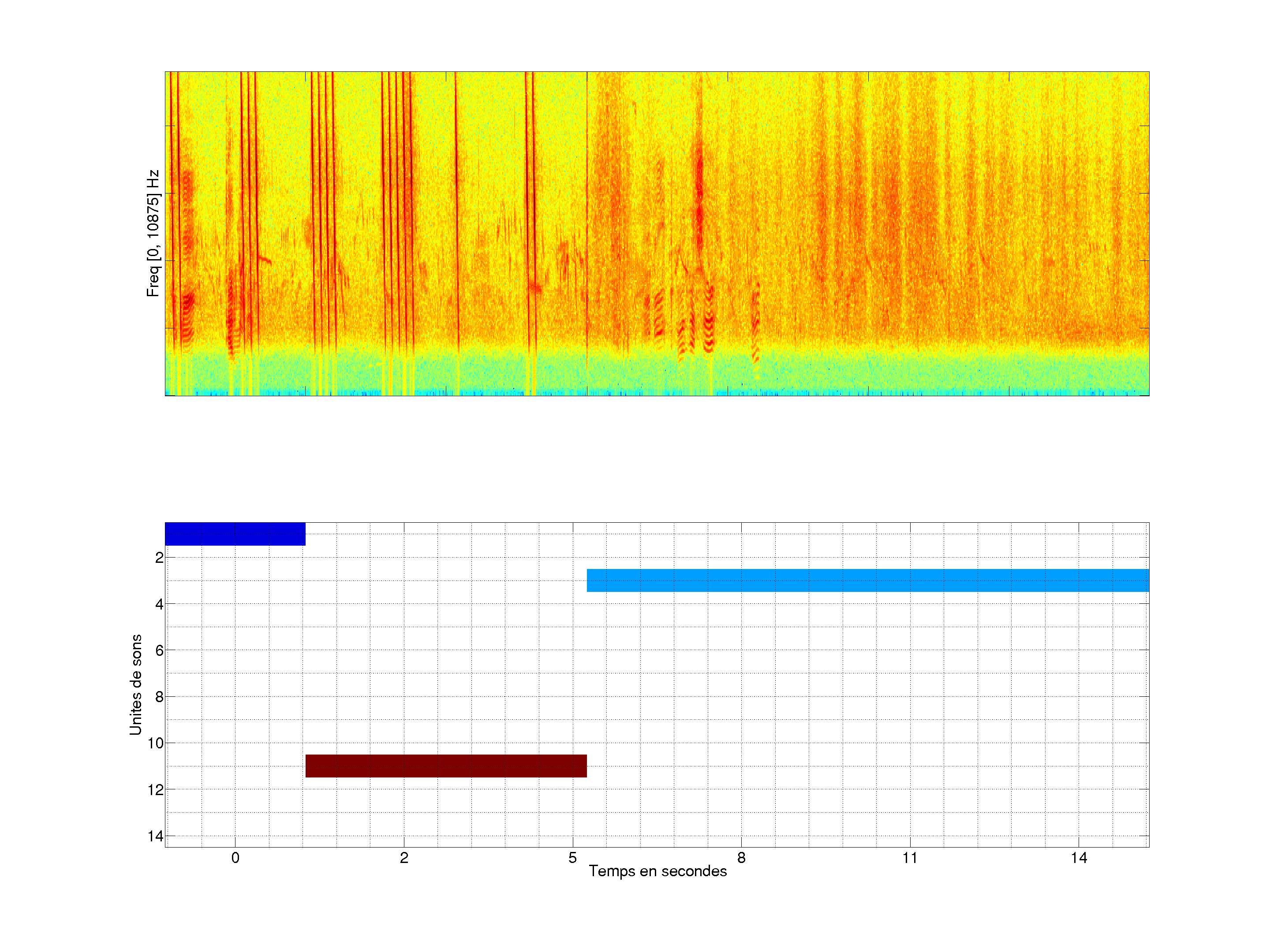Click the y-axis tick label 14 on lower plot
The height and width of the screenshot is (952, 1270).
[156, 836]
